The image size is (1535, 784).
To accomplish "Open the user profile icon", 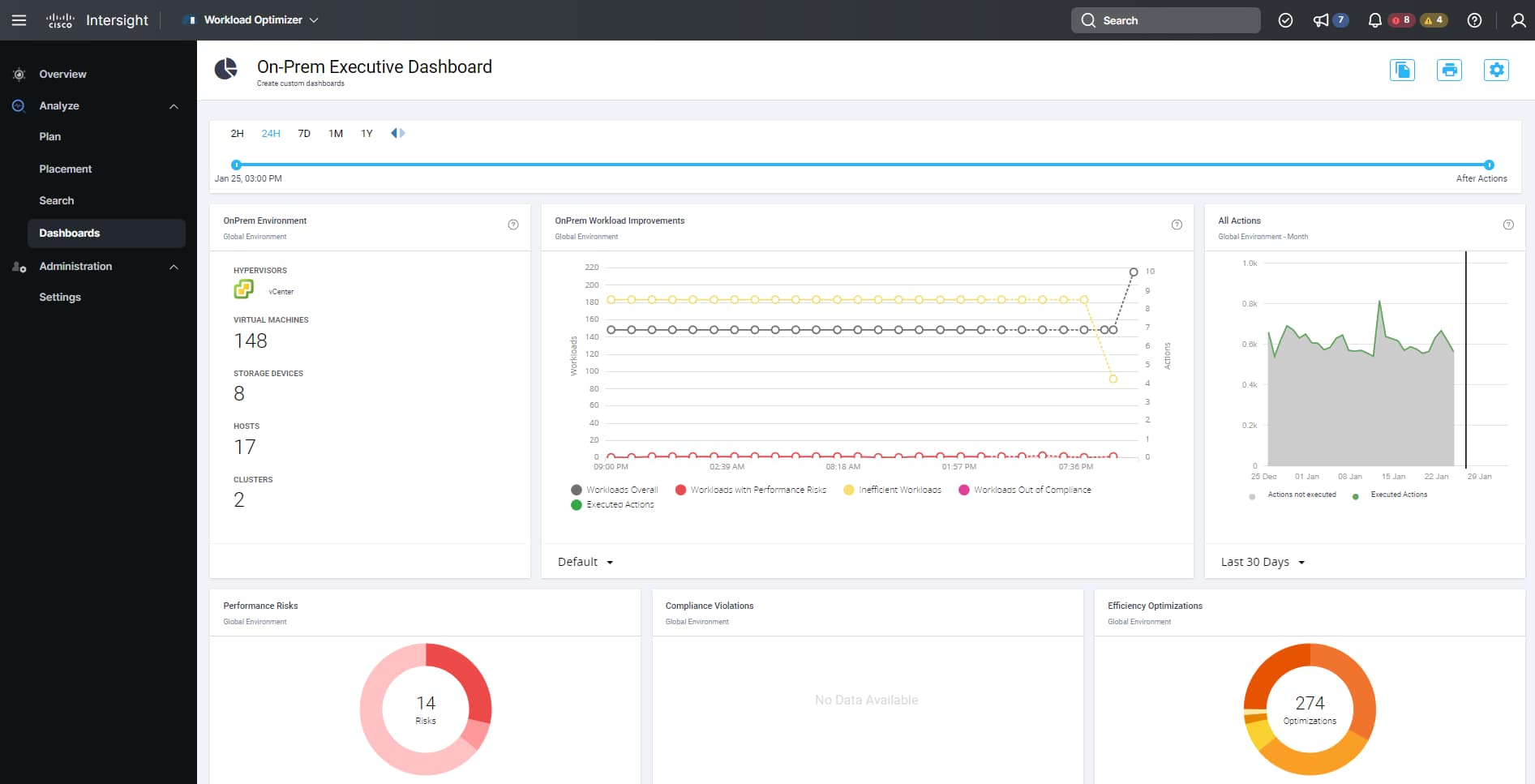I will click(1518, 20).
